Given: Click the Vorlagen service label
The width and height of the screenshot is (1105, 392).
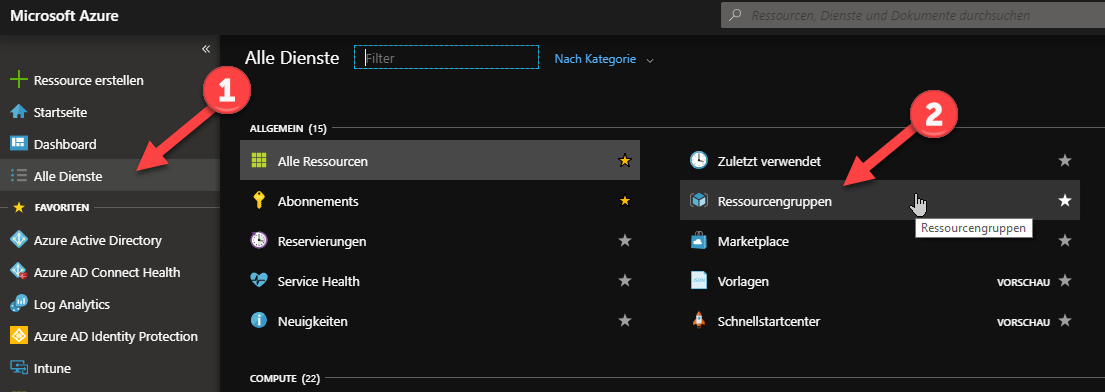Looking at the screenshot, I should (x=743, y=281).
